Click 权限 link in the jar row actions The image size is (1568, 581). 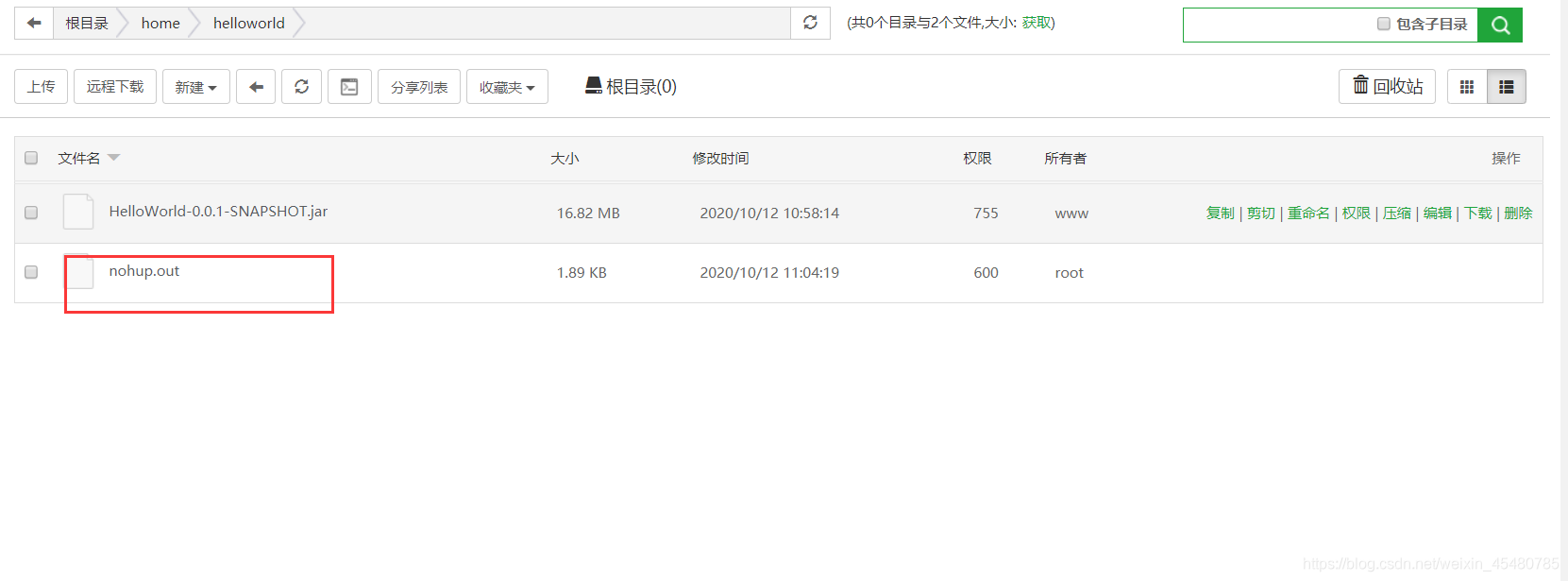1356,214
